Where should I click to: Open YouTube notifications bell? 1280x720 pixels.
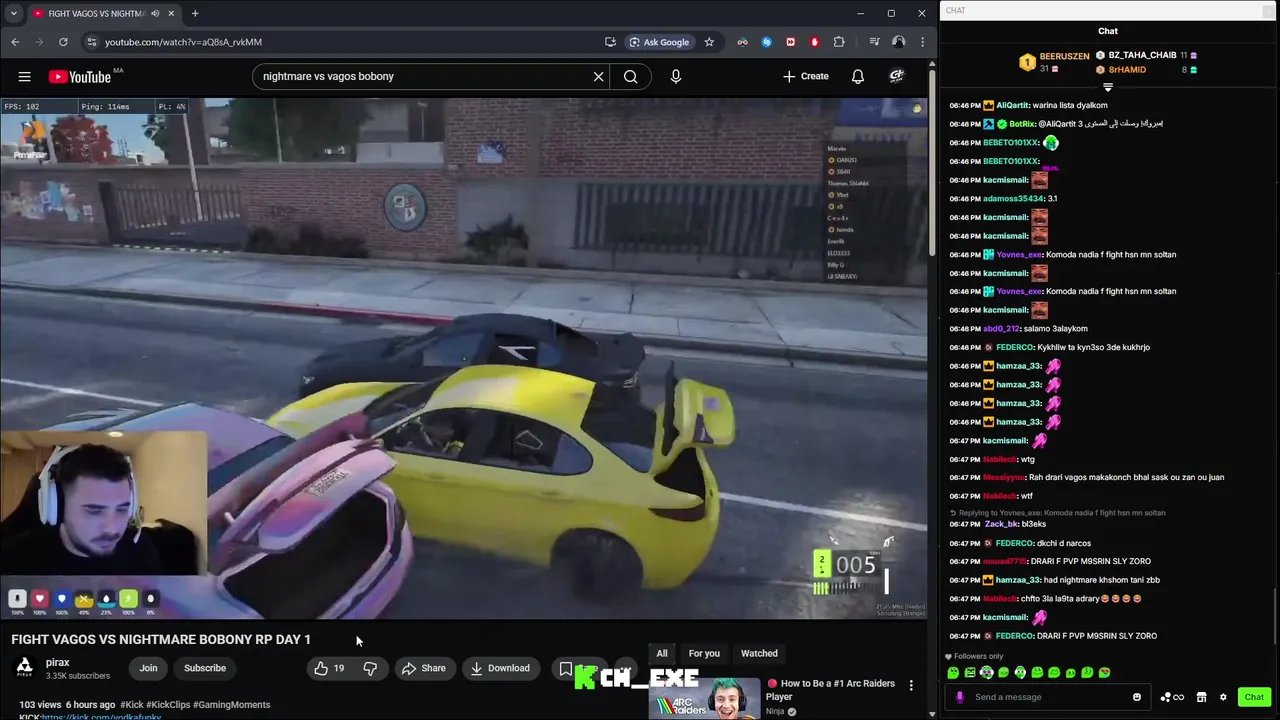click(x=858, y=76)
